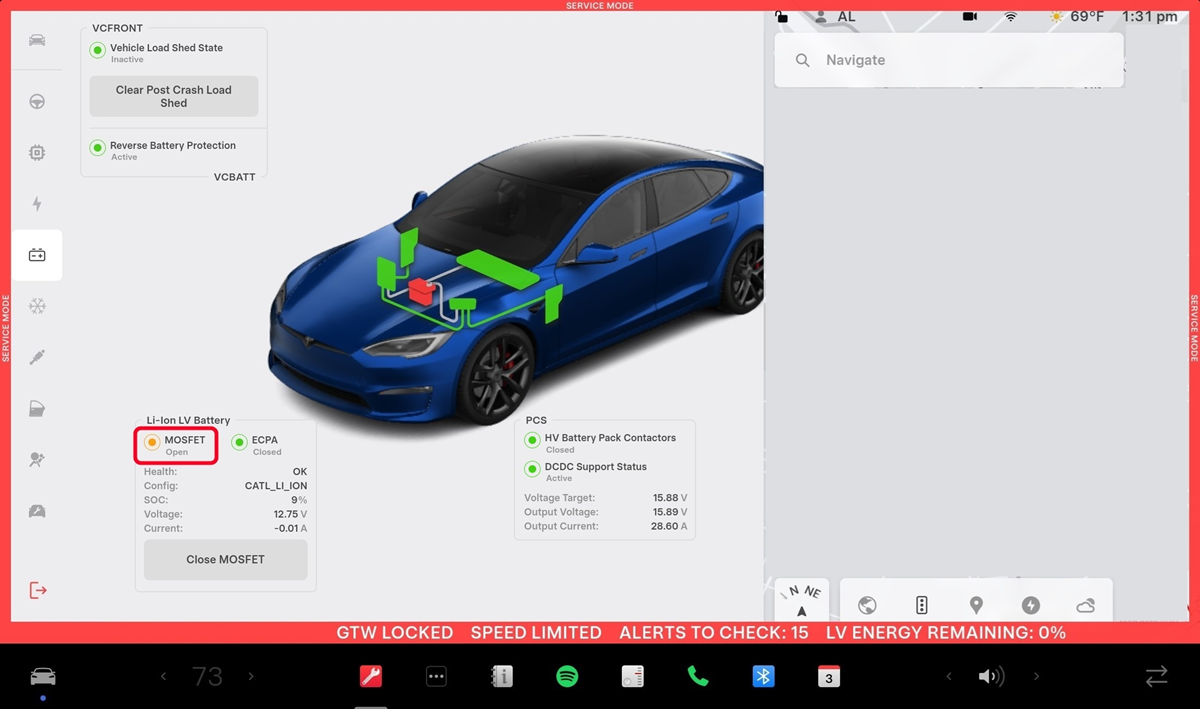The width and height of the screenshot is (1200, 709).
Task: Click the speaker volume icon
Action: coord(990,677)
